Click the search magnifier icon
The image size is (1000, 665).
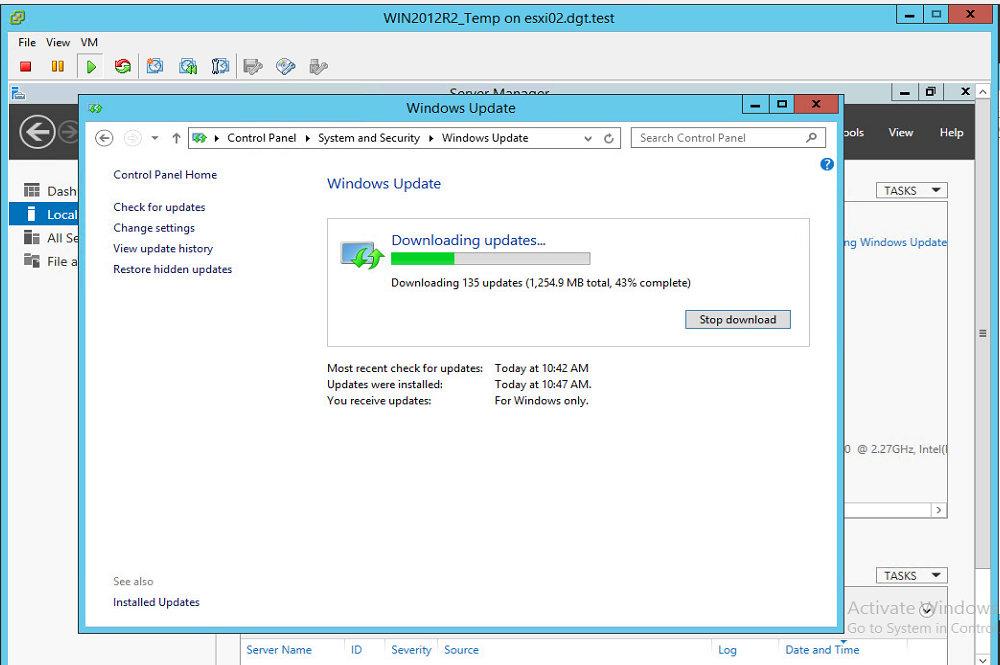coord(811,138)
